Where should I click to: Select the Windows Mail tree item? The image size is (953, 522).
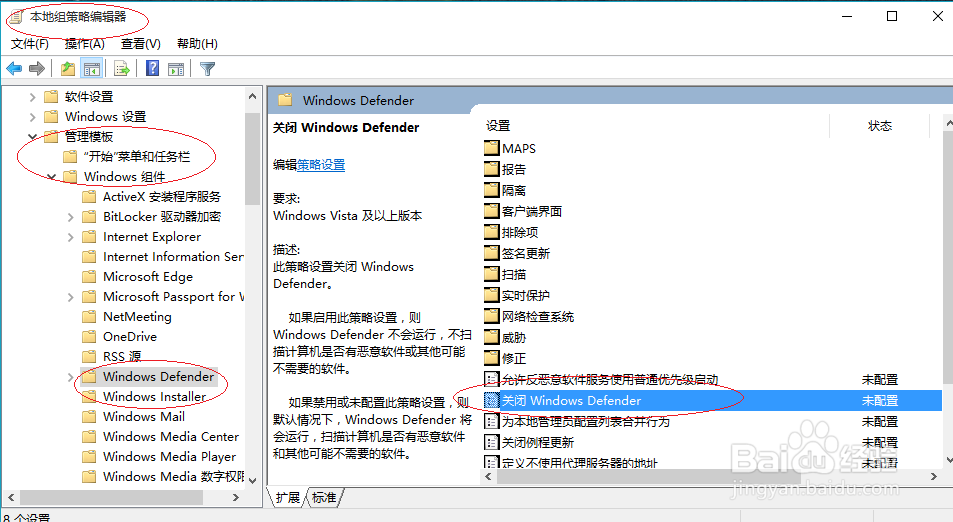tap(144, 417)
